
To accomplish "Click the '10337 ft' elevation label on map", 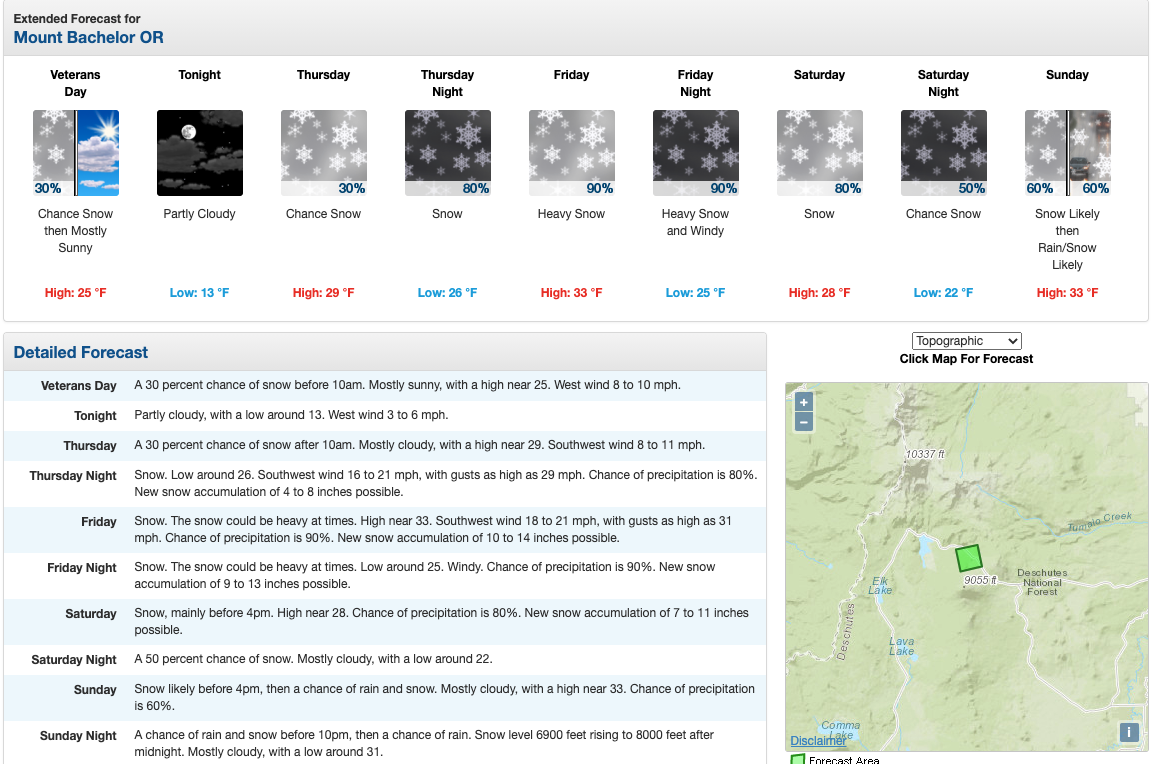I will pos(925,454).
